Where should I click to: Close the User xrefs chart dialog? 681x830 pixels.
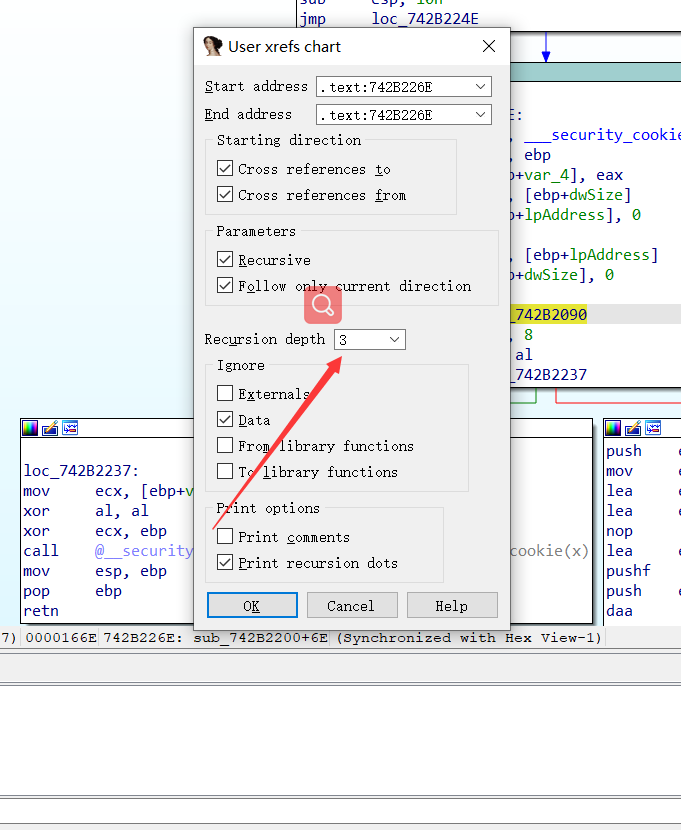pyautogui.click(x=489, y=46)
